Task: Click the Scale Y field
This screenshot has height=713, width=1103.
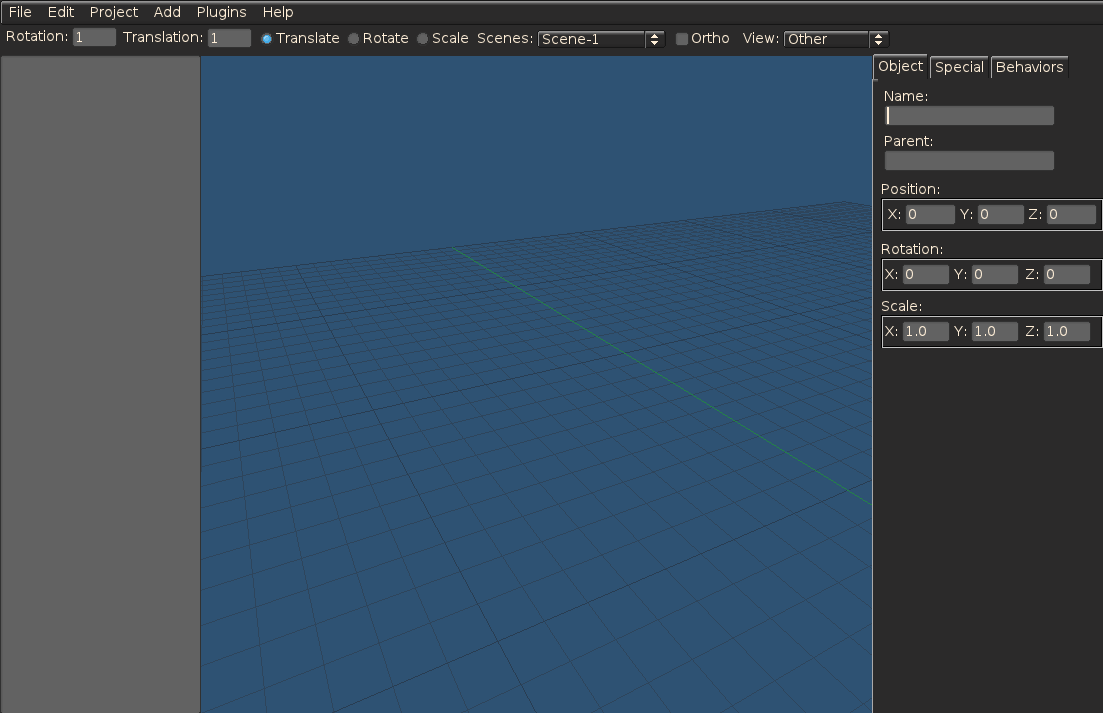Action: (x=995, y=331)
